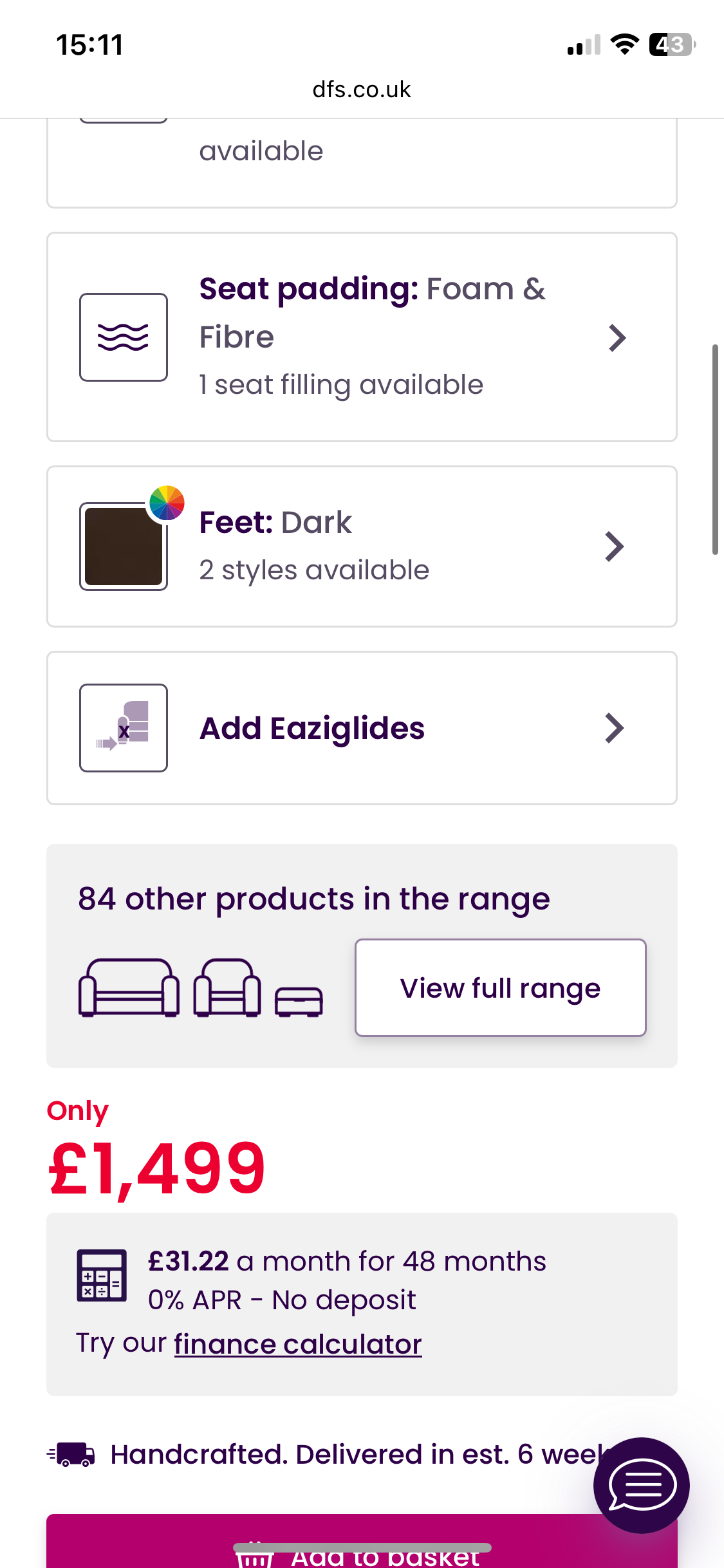
Task: Expand Seat padding options chevron
Action: pyautogui.click(x=617, y=337)
